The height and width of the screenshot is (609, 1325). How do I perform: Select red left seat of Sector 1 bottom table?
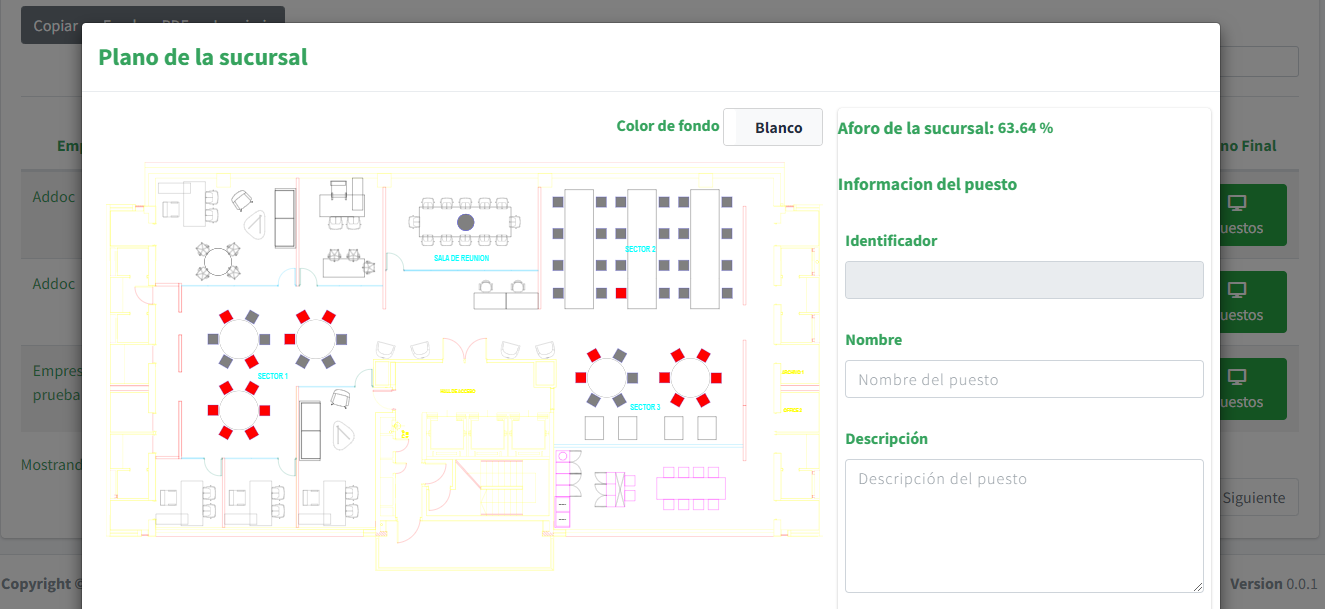click(x=212, y=410)
